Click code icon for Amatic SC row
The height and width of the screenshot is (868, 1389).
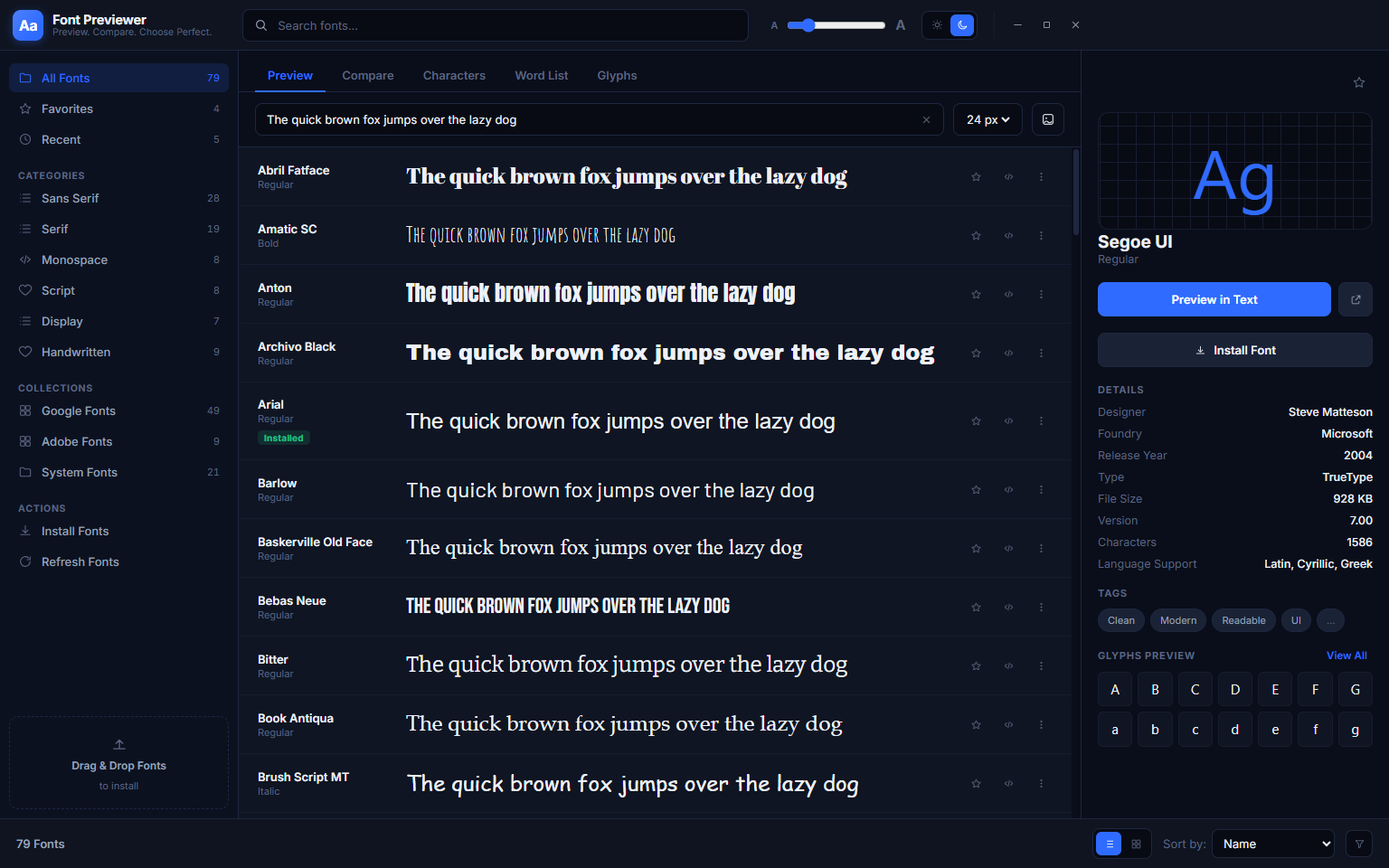[x=1008, y=236]
